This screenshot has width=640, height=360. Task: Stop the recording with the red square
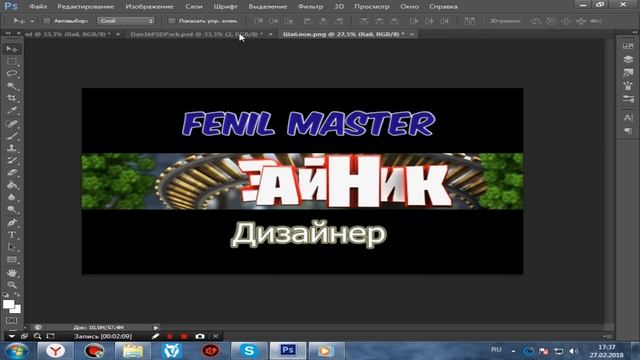[x=184, y=336]
